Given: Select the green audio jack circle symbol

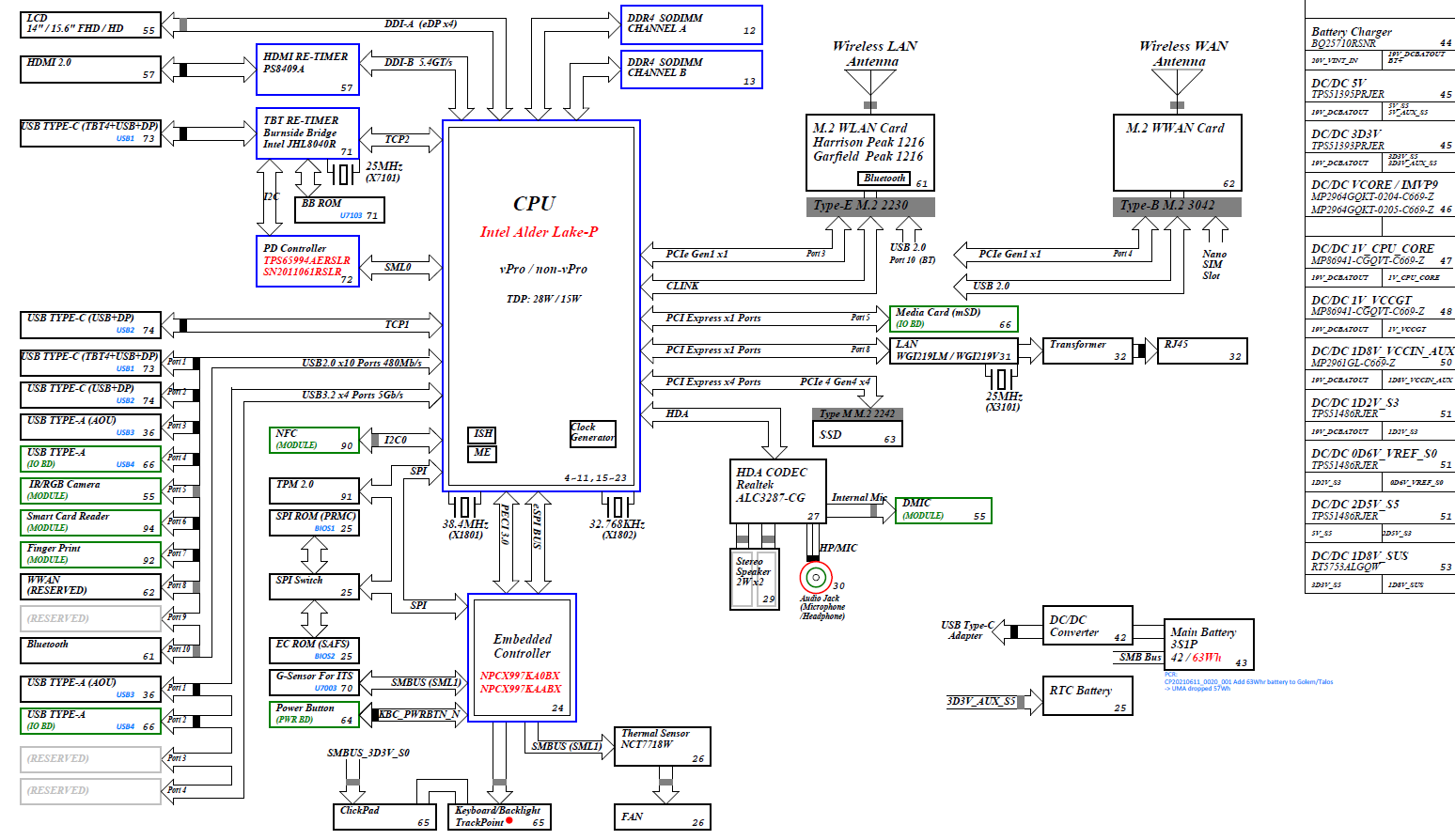Looking at the screenshot, I should click(x=816, y=577).
